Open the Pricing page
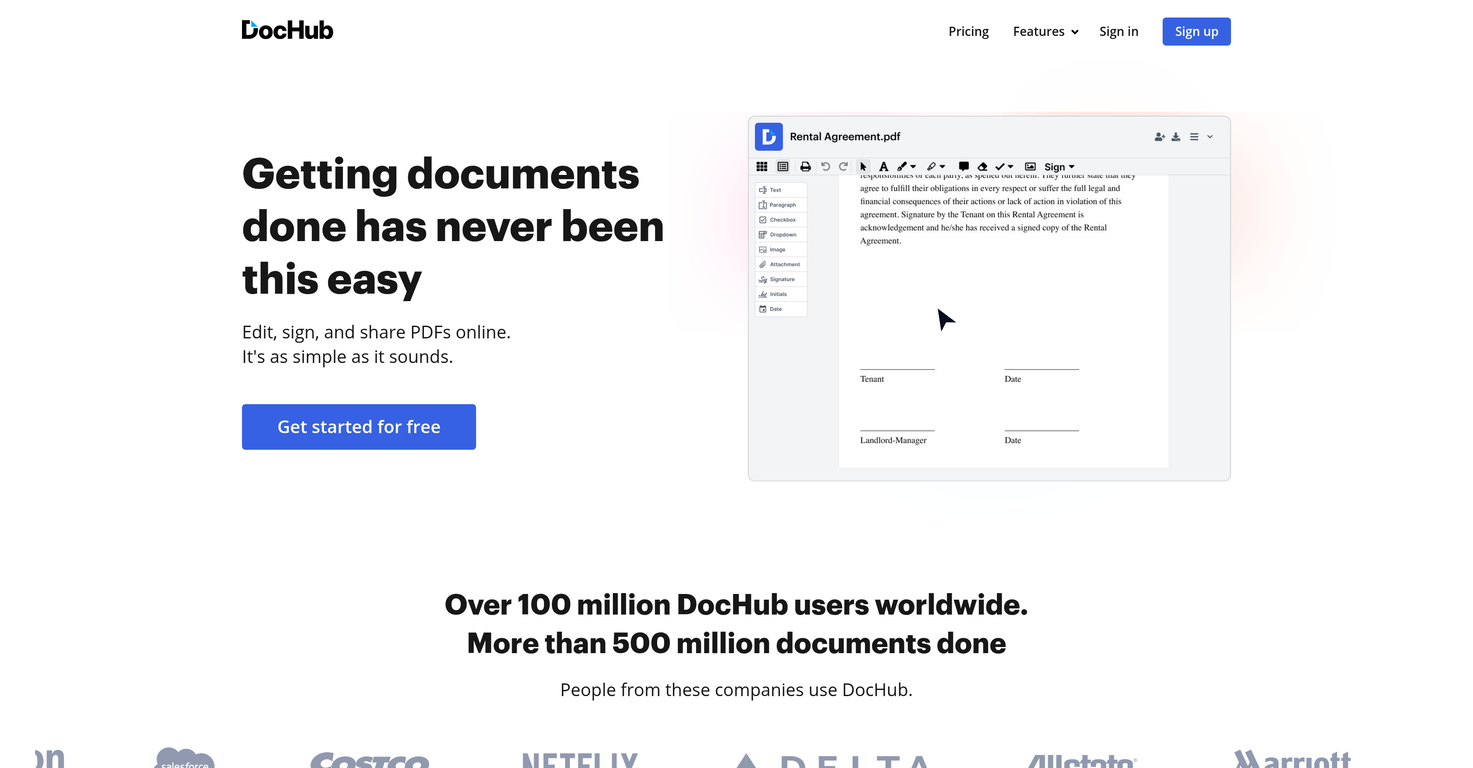 pyautogui.click(x=968, y=31)
